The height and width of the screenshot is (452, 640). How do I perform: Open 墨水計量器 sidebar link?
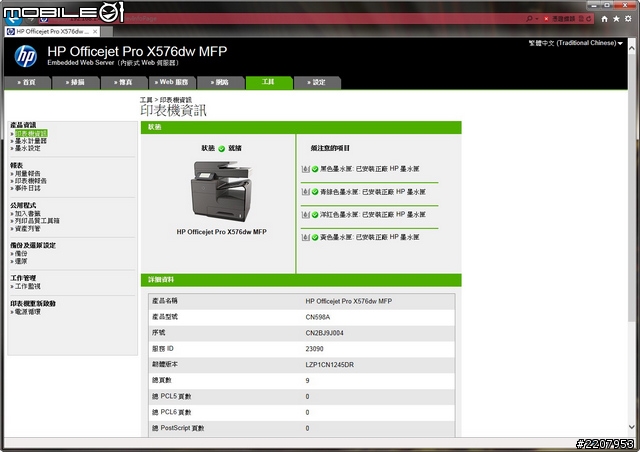(x=31, y=141)
